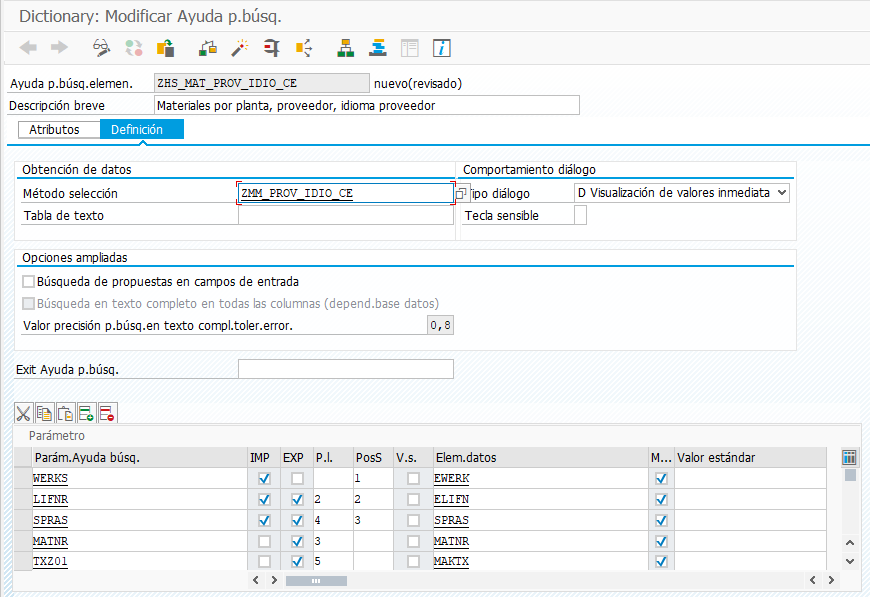The height and width of the screenshot is (597, 870).
Task: Click the Método selección input field
Action: [346, 193]
